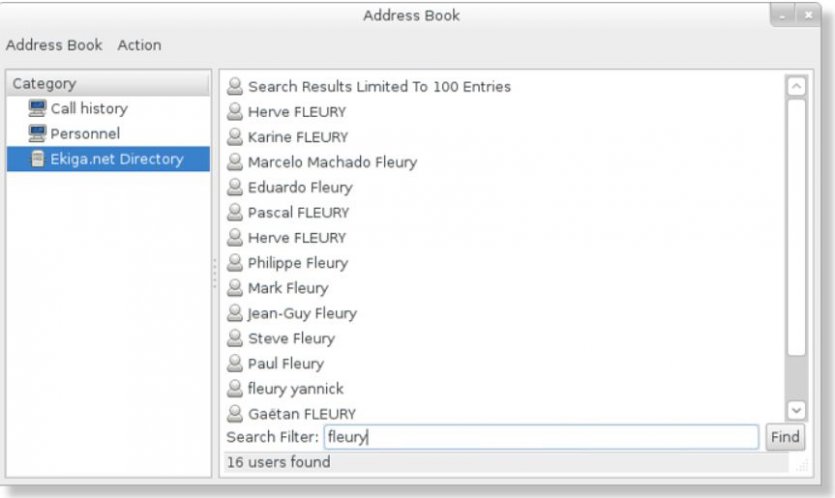835x498 pixels.
Task: Open the Action menu
Action: coord(139,45)
